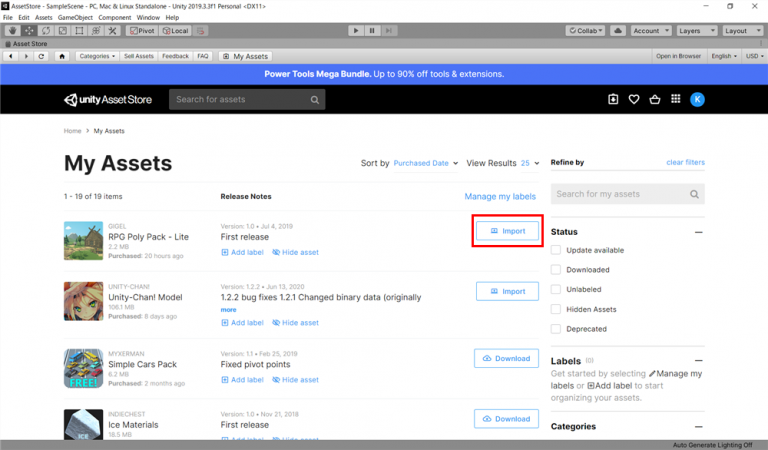Select the Scale tool
This screenshot has height=450, width=768.
(x=62, y=30)
